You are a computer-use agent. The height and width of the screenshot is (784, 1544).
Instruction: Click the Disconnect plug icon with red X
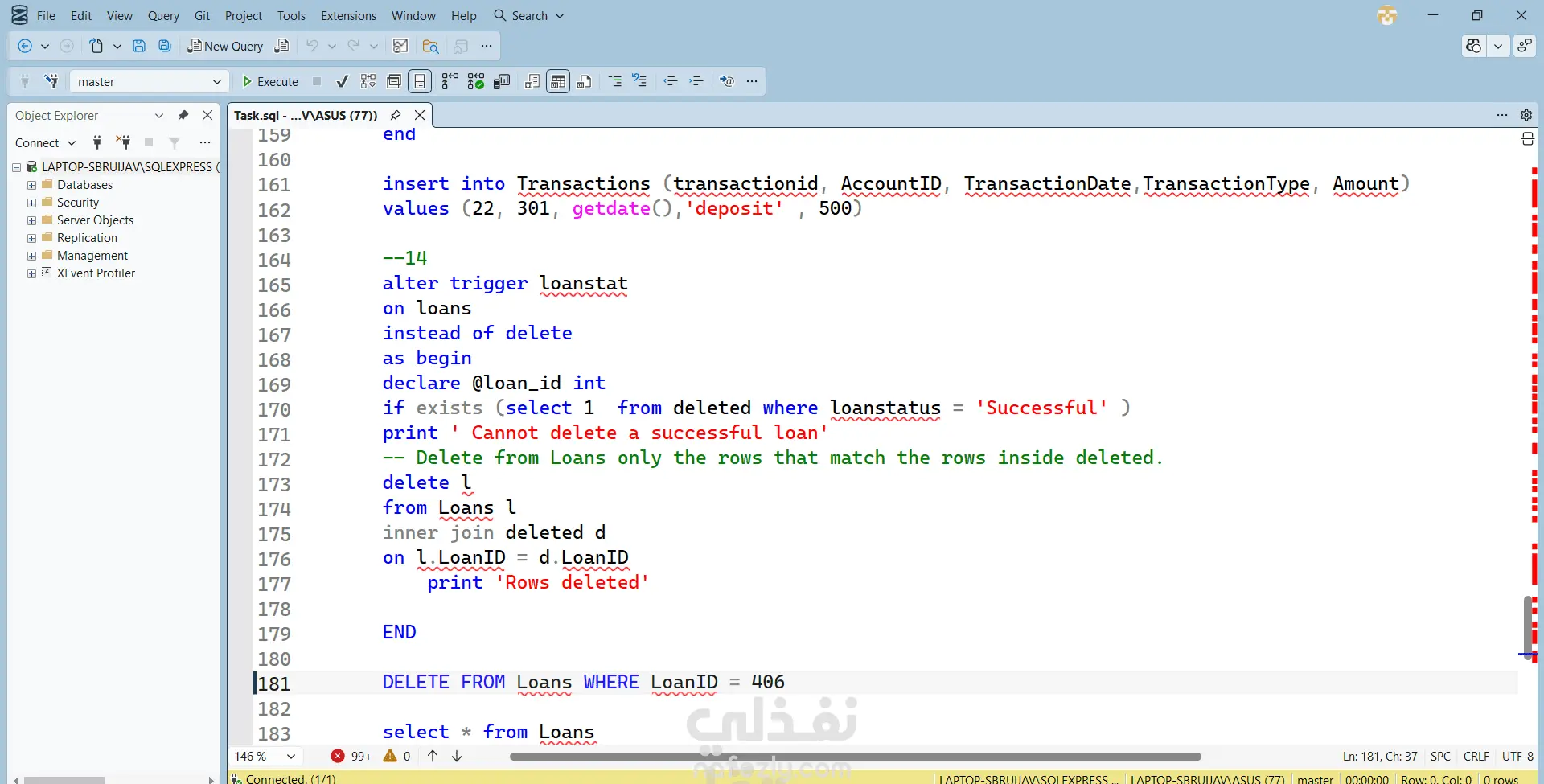(123, 142)
